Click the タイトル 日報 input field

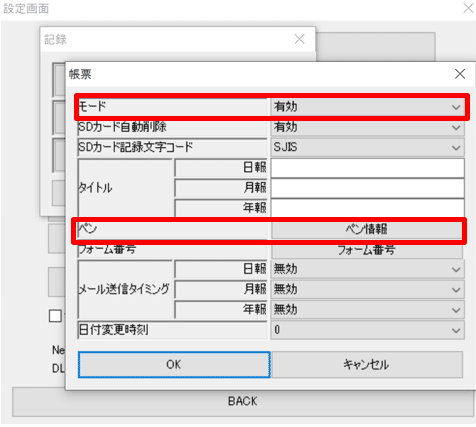click(367, 168)
